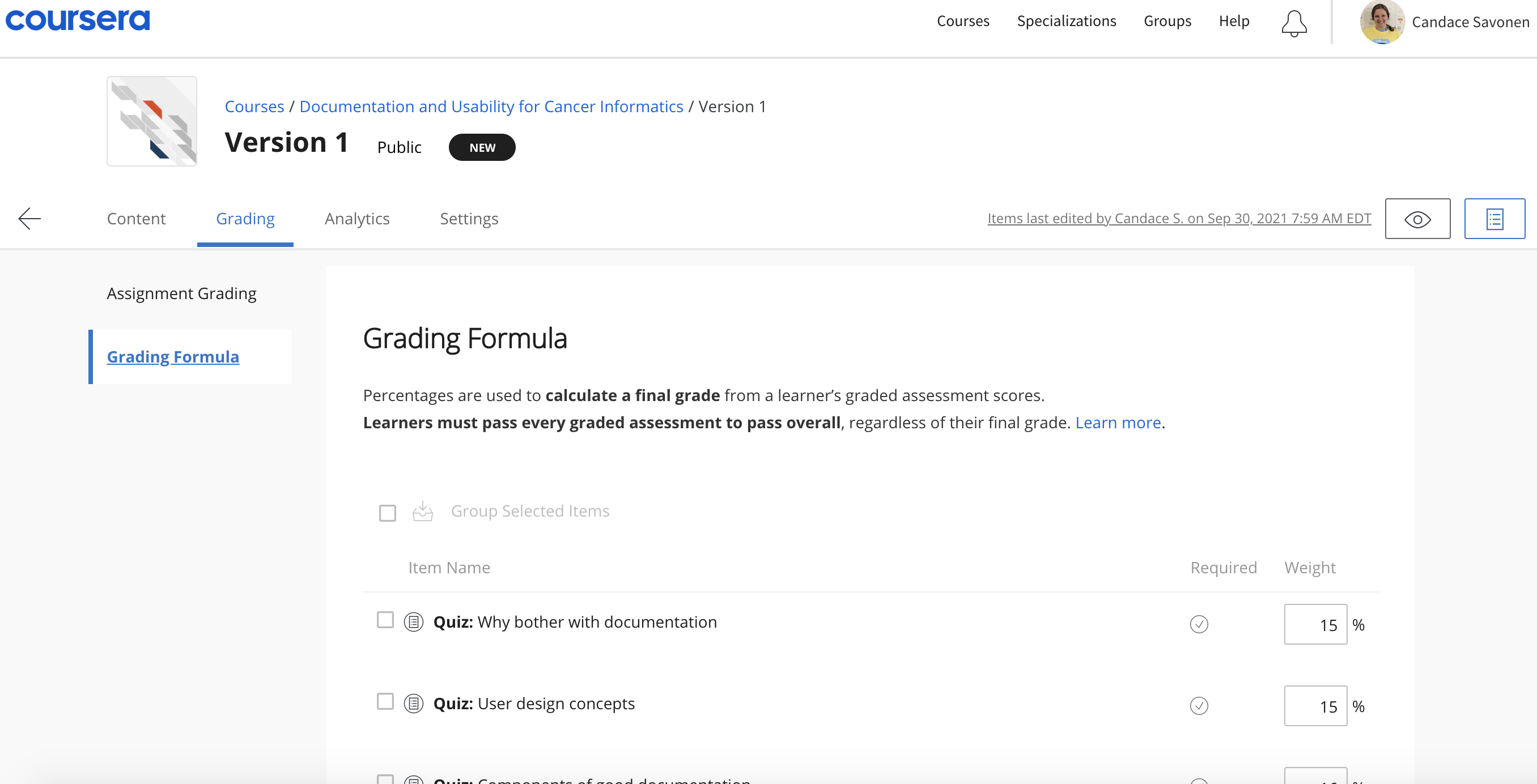The image size is (1537, 784).
Task: Click required checkmark for User design concepts
Action: coord(1199,706)
